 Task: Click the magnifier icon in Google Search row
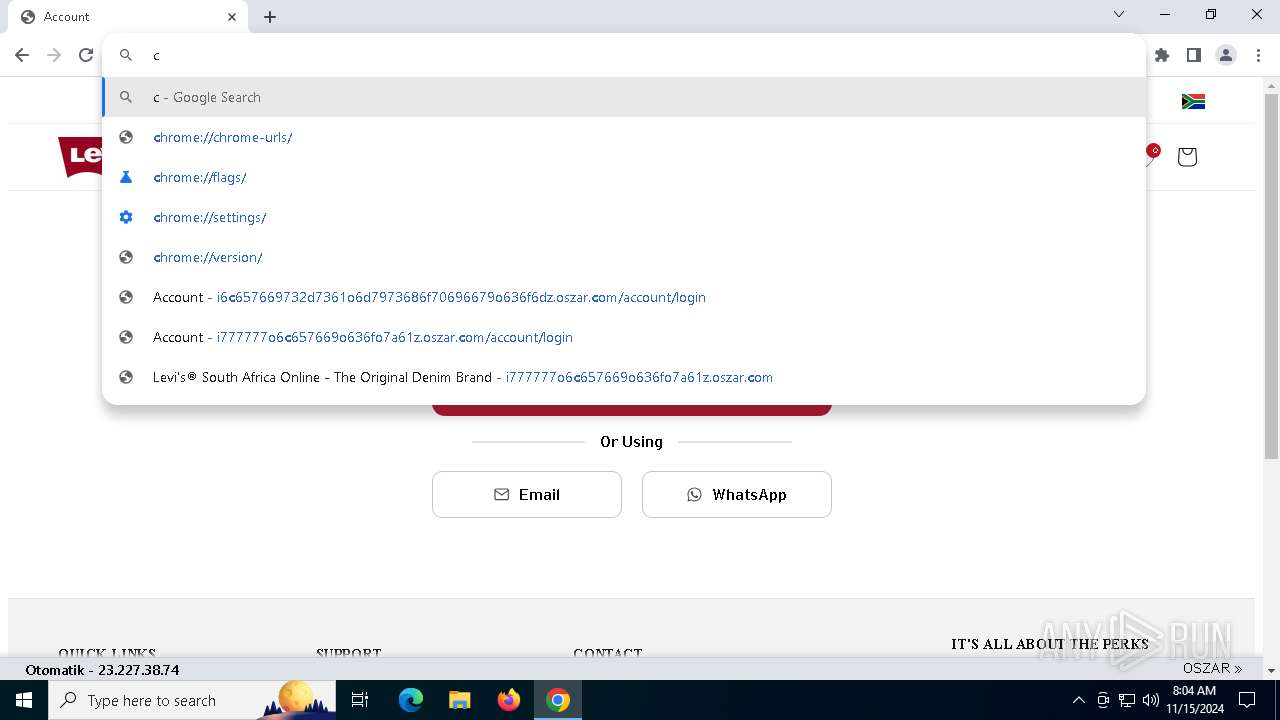coord(126,97)
